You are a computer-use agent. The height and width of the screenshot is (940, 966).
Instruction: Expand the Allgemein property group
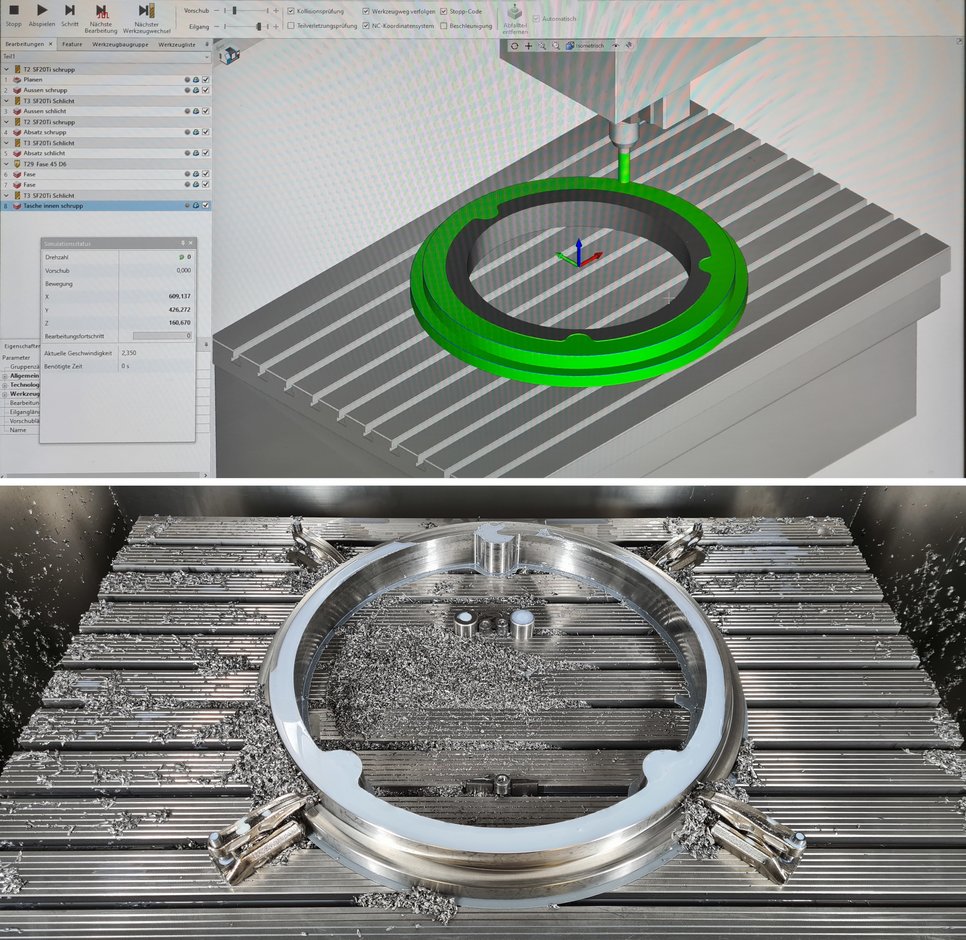5,375
